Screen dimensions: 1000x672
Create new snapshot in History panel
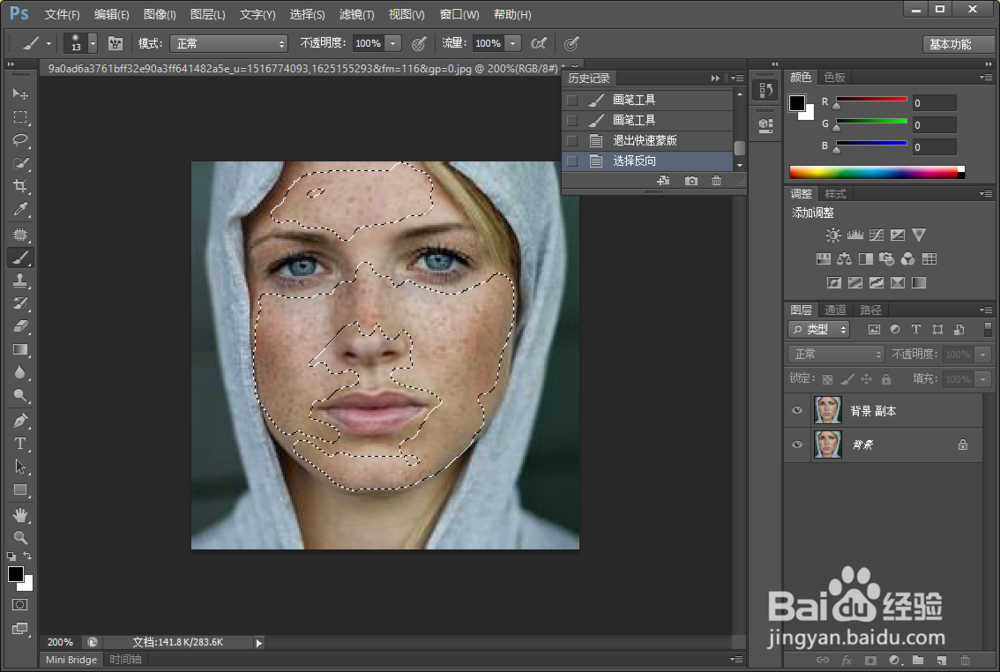pyautogui.click(x=691, y=181)
